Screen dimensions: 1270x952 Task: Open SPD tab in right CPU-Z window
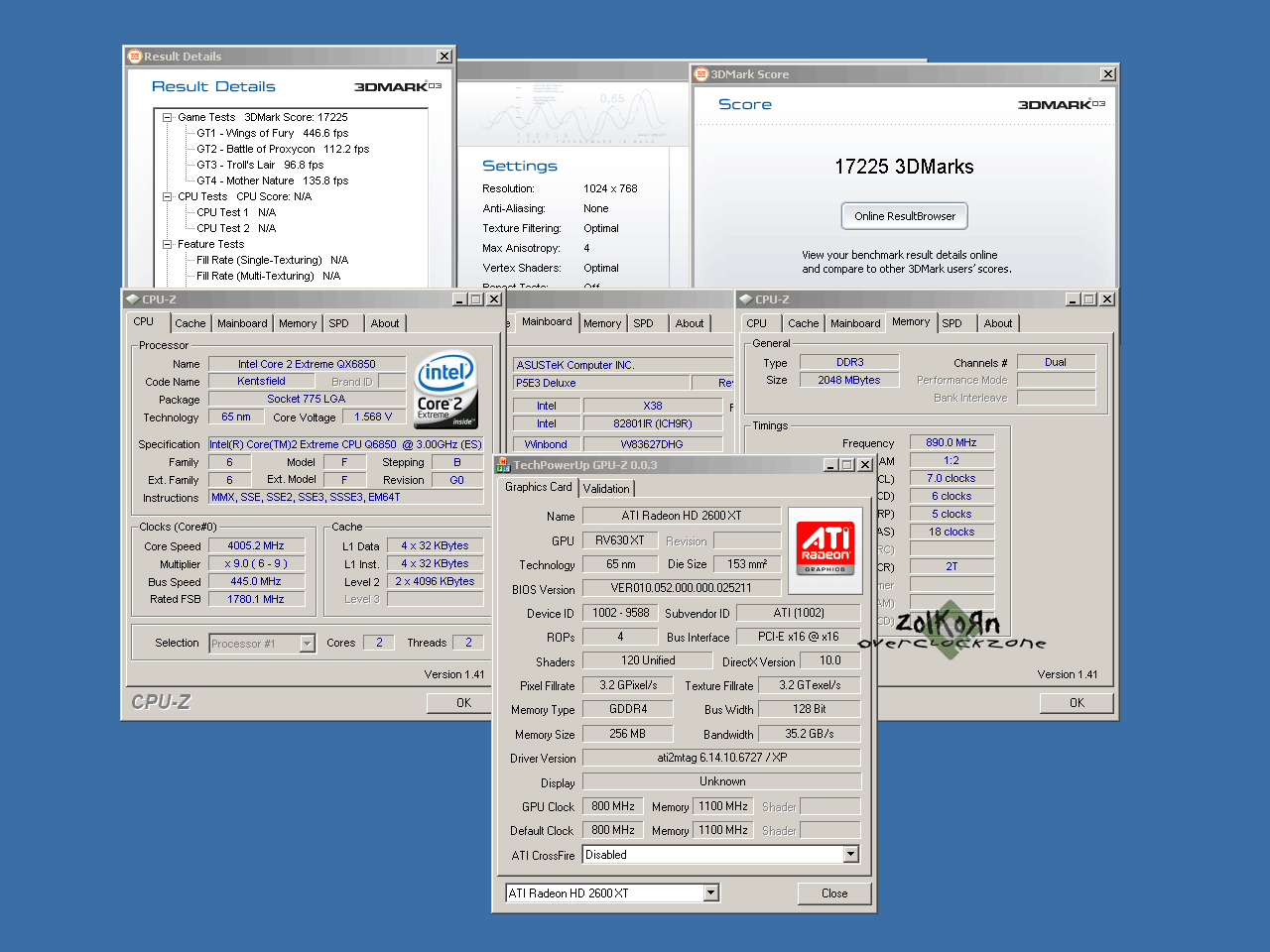tap(952, 323)
